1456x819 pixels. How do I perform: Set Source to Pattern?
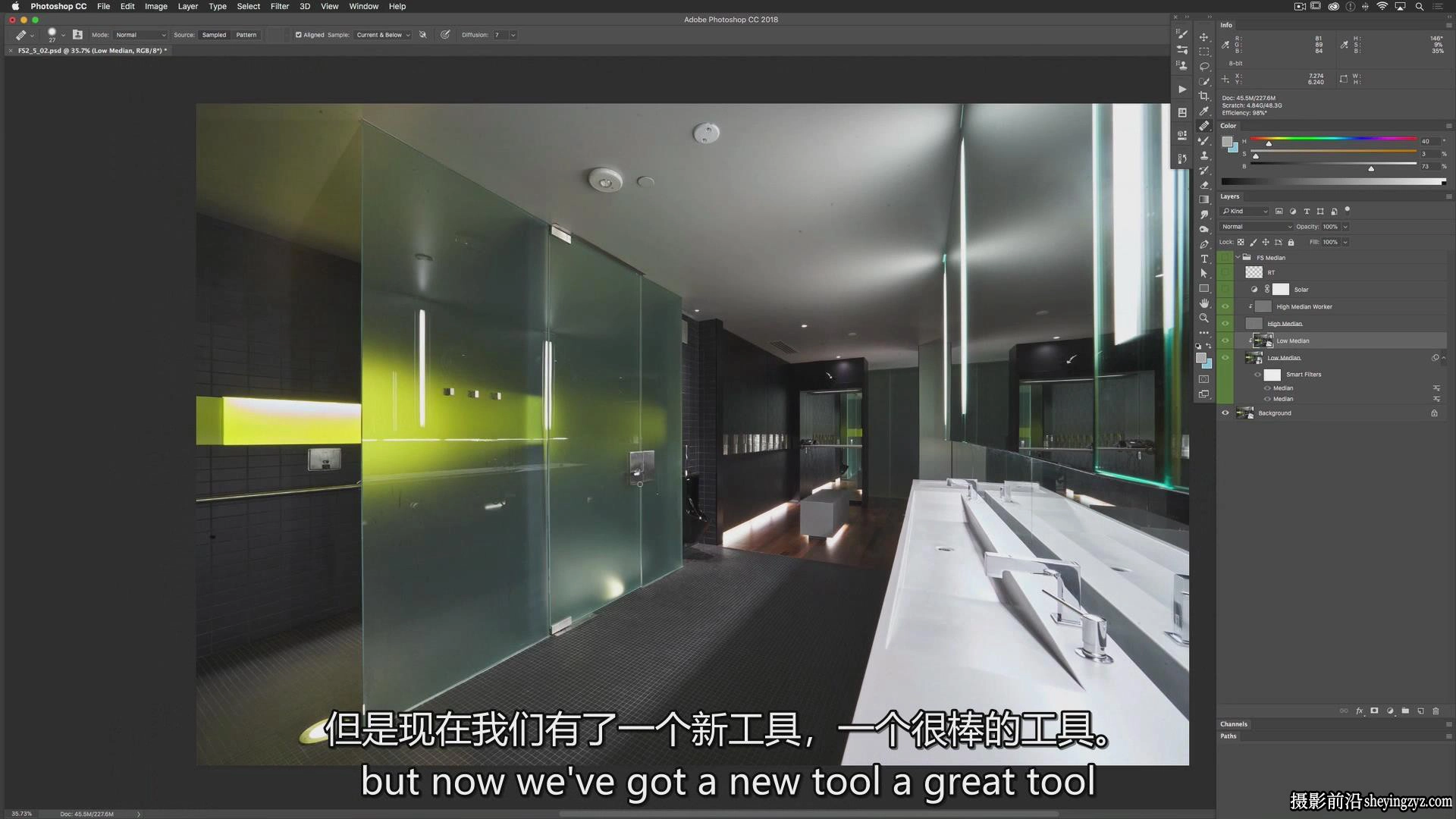[x=246, y=35]
